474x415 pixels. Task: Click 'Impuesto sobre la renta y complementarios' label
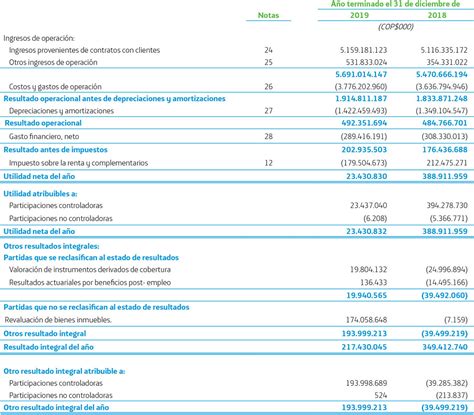coord(78,163)
